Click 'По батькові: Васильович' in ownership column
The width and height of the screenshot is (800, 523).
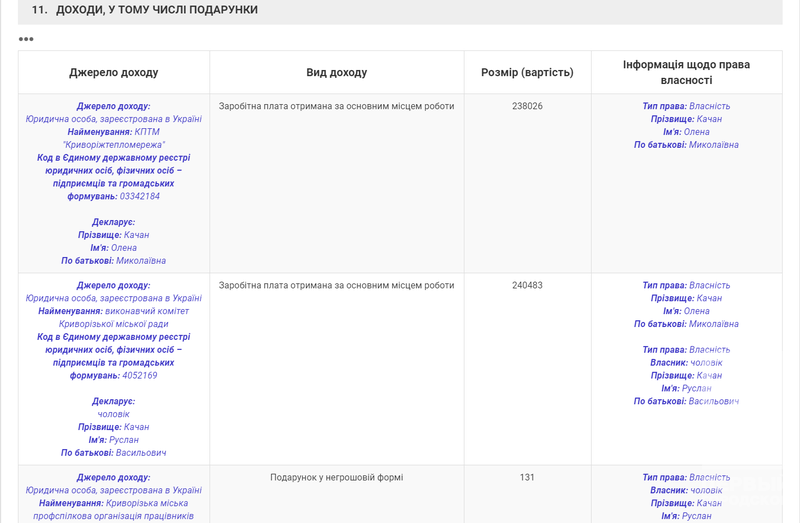point(686,401)
